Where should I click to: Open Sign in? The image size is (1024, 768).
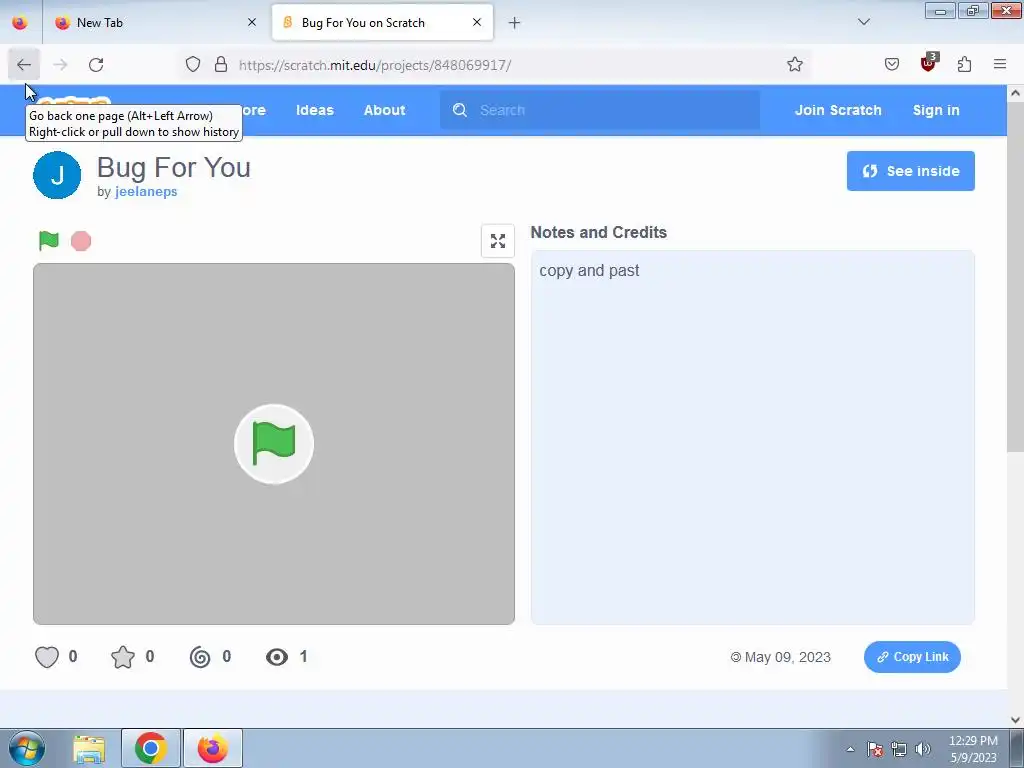click(x=936, y=110)
